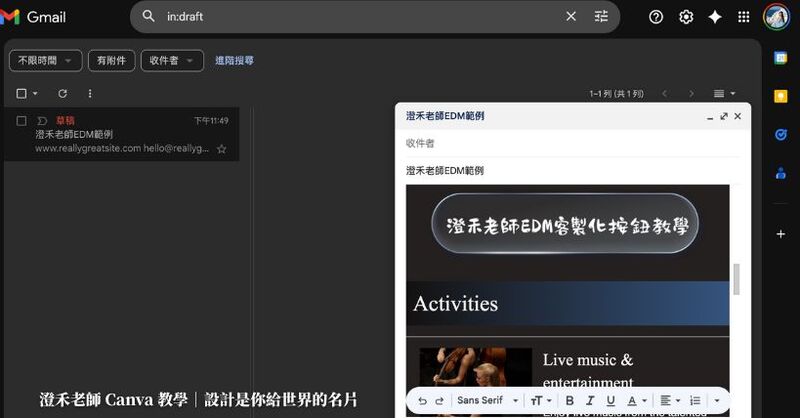This screenshot has height=418, width=800.
Task: Open the Google account avatar
Action: (776, 17)
